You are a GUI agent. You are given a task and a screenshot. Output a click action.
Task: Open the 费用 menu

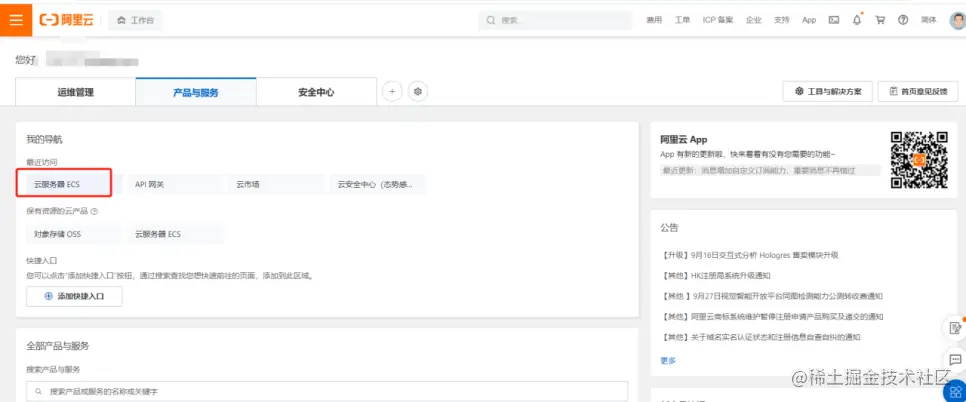pyautogui.click(x=654, y=20)
